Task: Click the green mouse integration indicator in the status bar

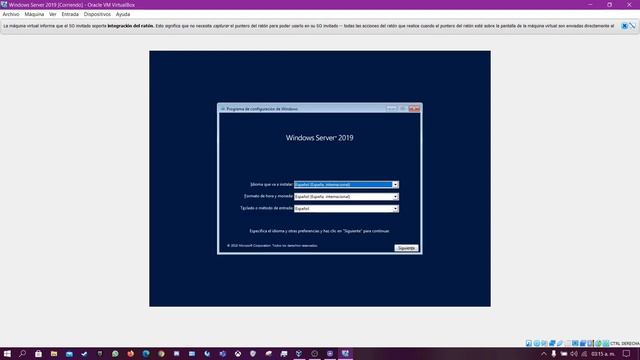Action: tap(598, 343)
